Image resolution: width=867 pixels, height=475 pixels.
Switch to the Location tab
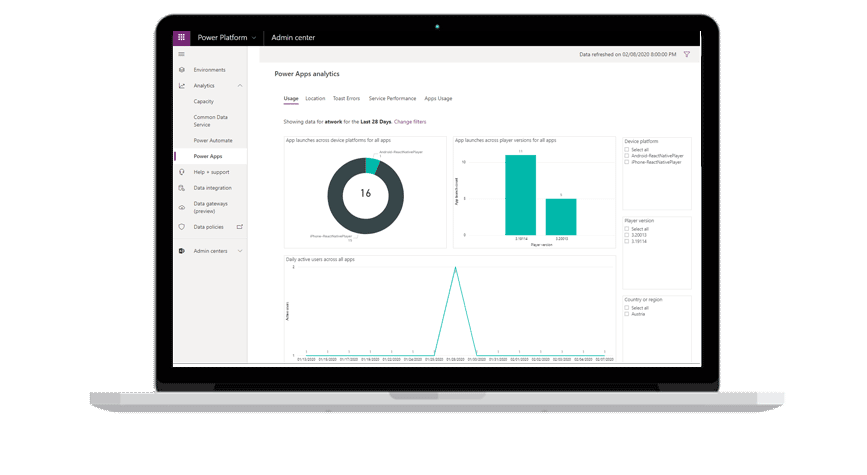tap(315, 98)
